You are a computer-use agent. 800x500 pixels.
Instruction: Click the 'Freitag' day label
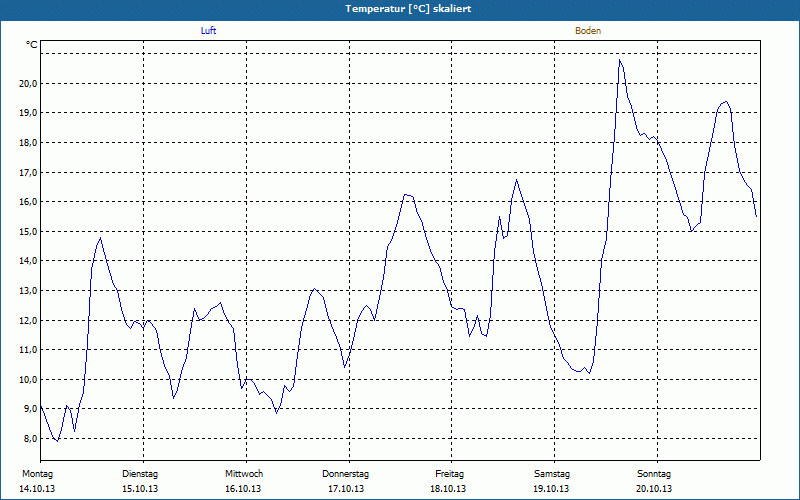point(449,474)
